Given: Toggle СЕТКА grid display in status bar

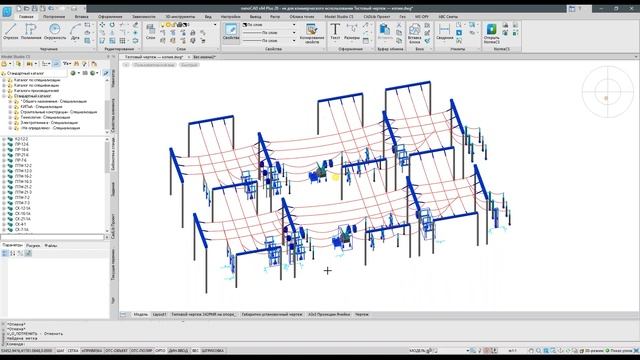Looking at the screenshot, I should (x=73, y=351).
